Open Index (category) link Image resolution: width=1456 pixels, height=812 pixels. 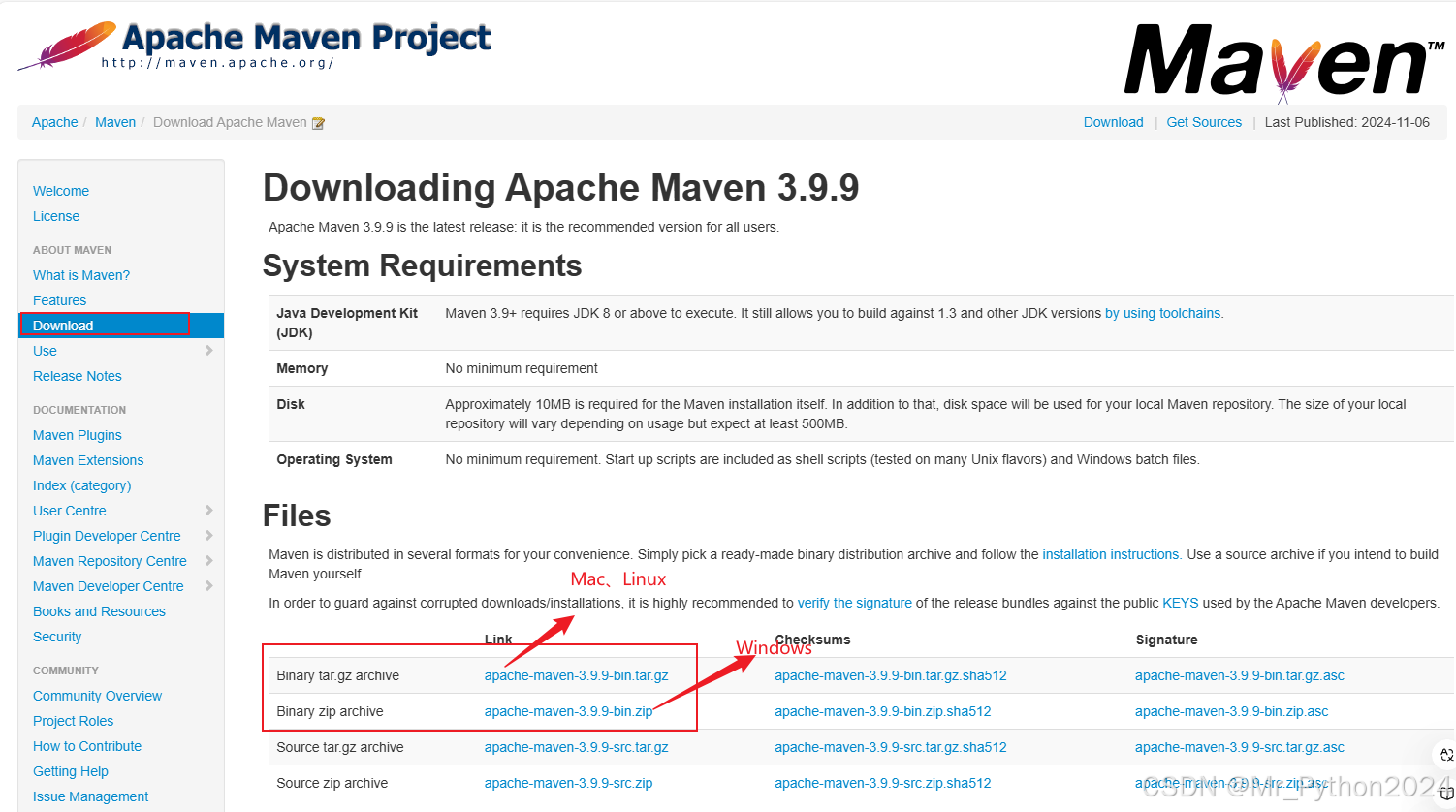point(81,485)
